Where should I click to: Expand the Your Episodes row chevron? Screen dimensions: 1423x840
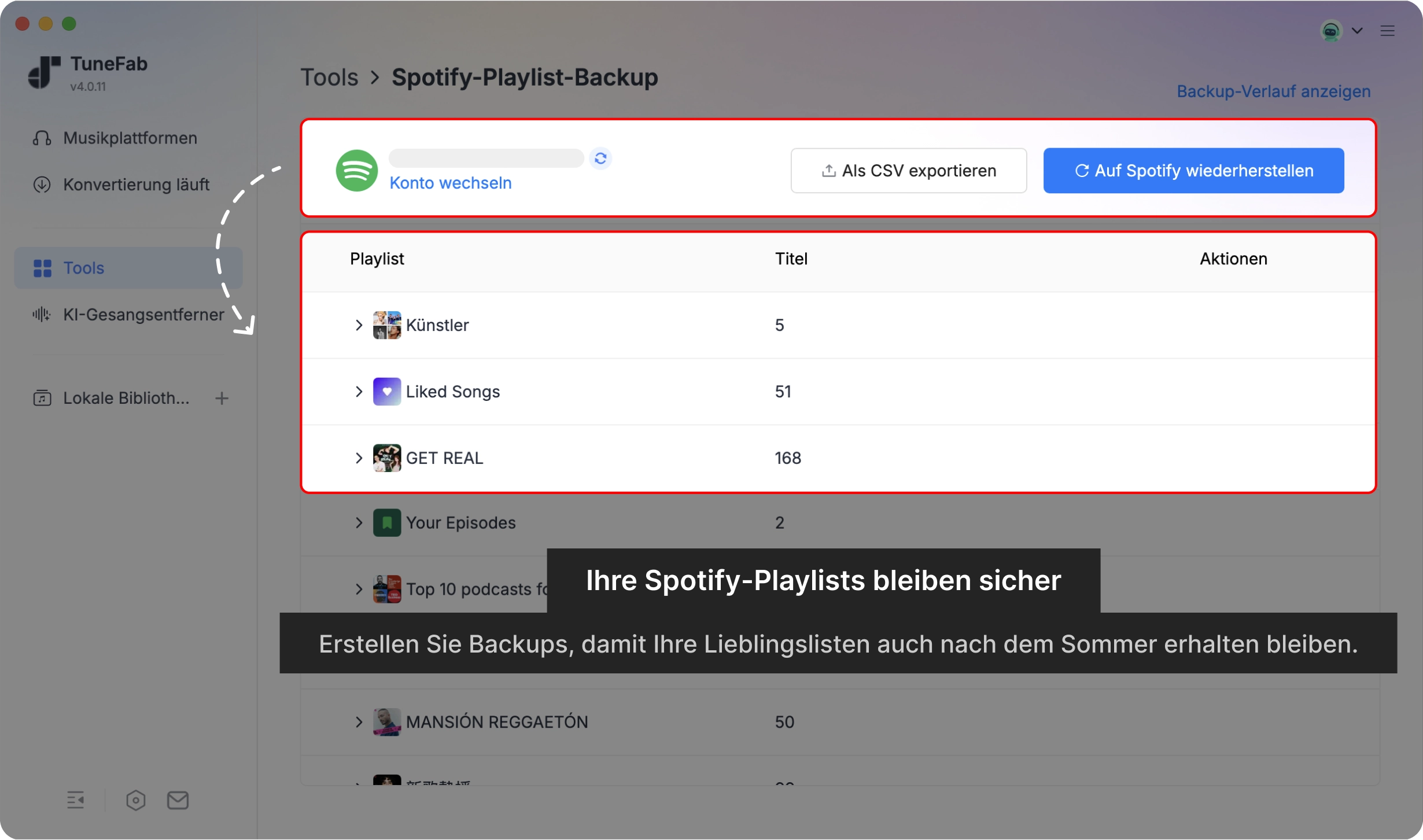pyautogui.click(x=359, y=523)
